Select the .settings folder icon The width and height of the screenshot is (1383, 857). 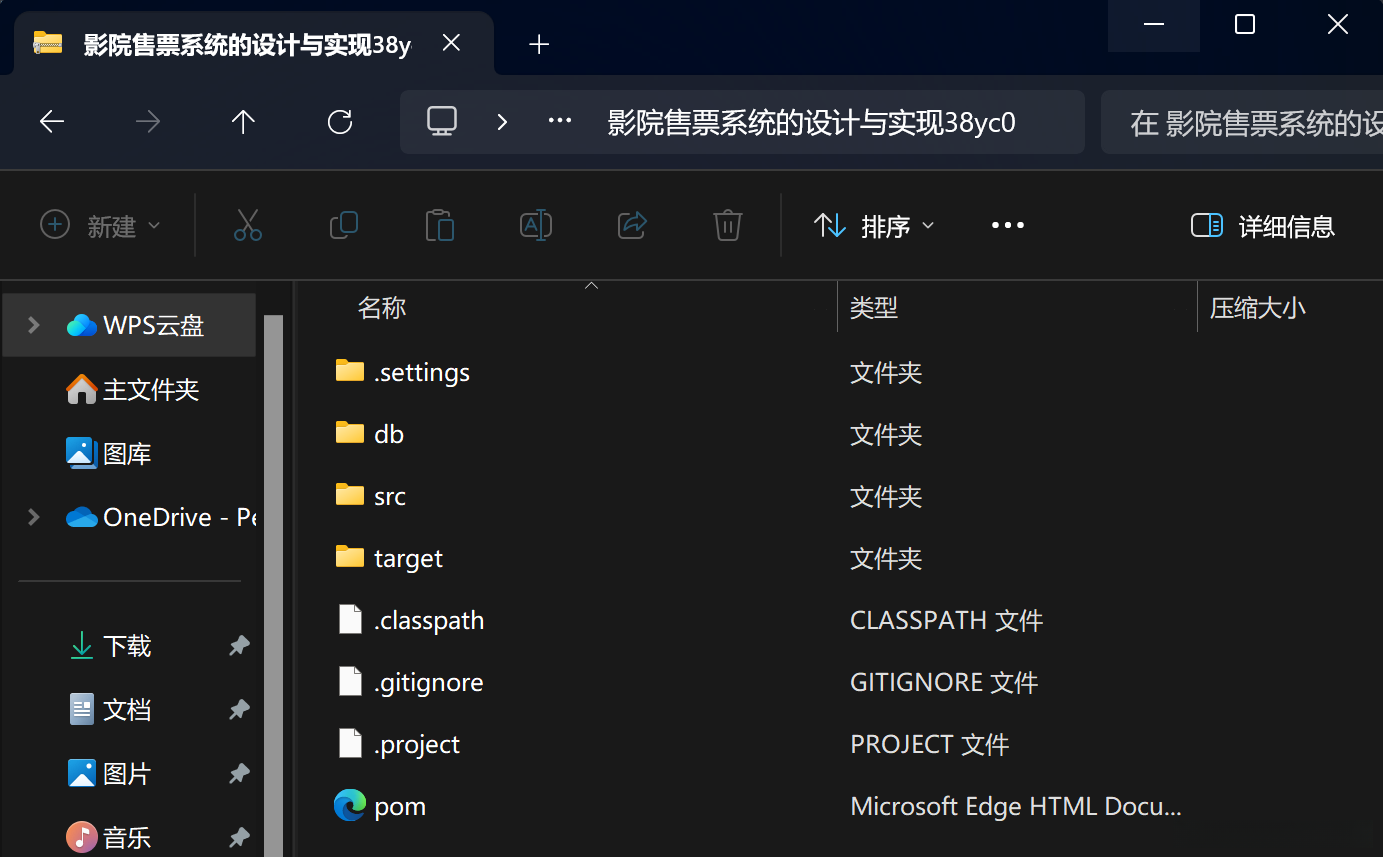[x=350, y=372]
